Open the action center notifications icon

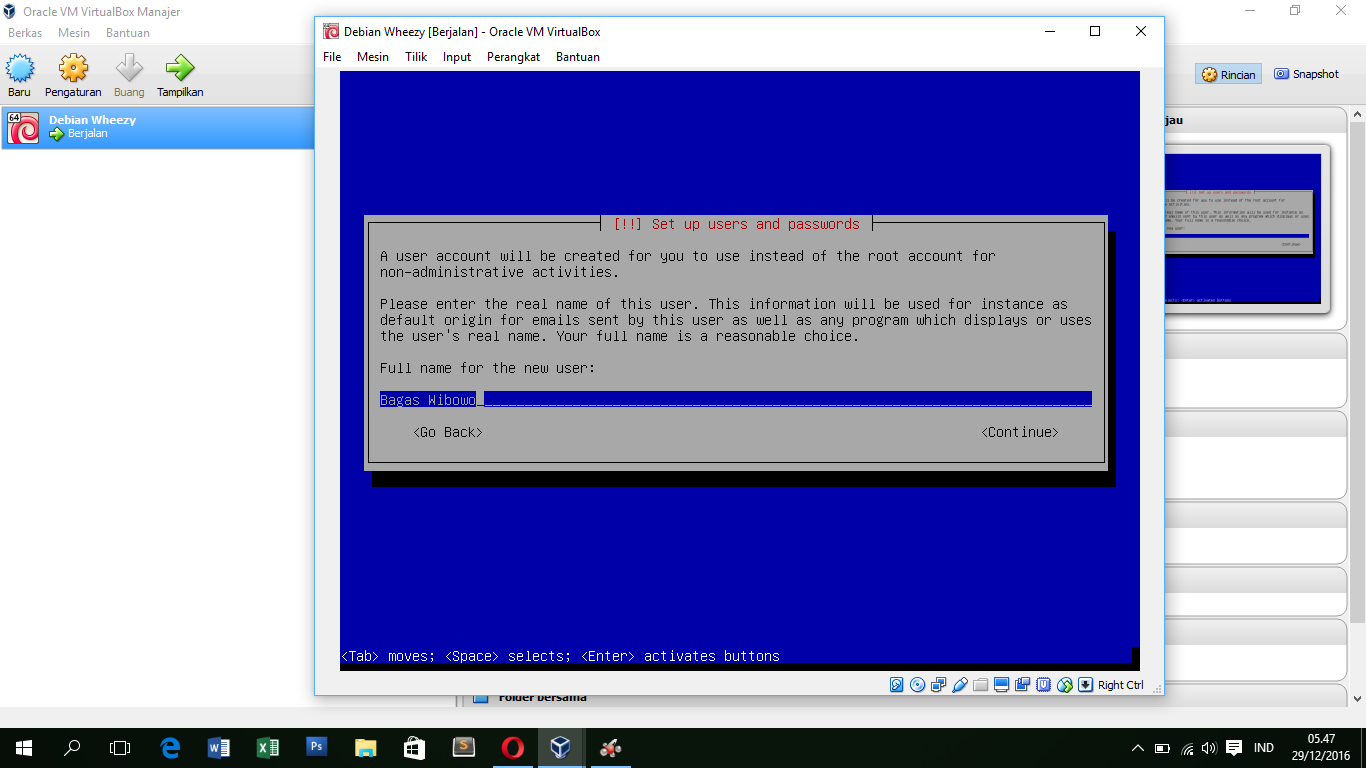coord(1234,748)
